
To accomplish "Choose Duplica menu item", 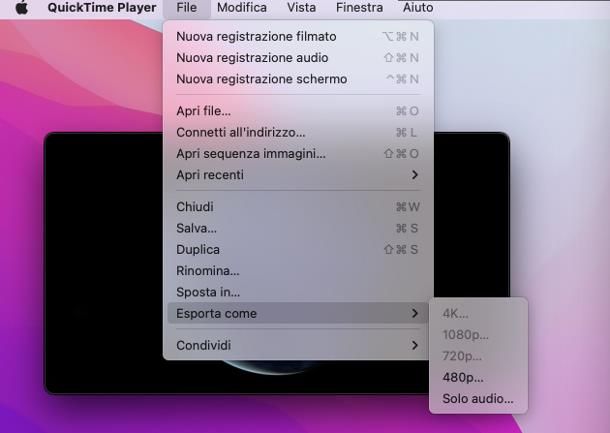I will point(298,250).
